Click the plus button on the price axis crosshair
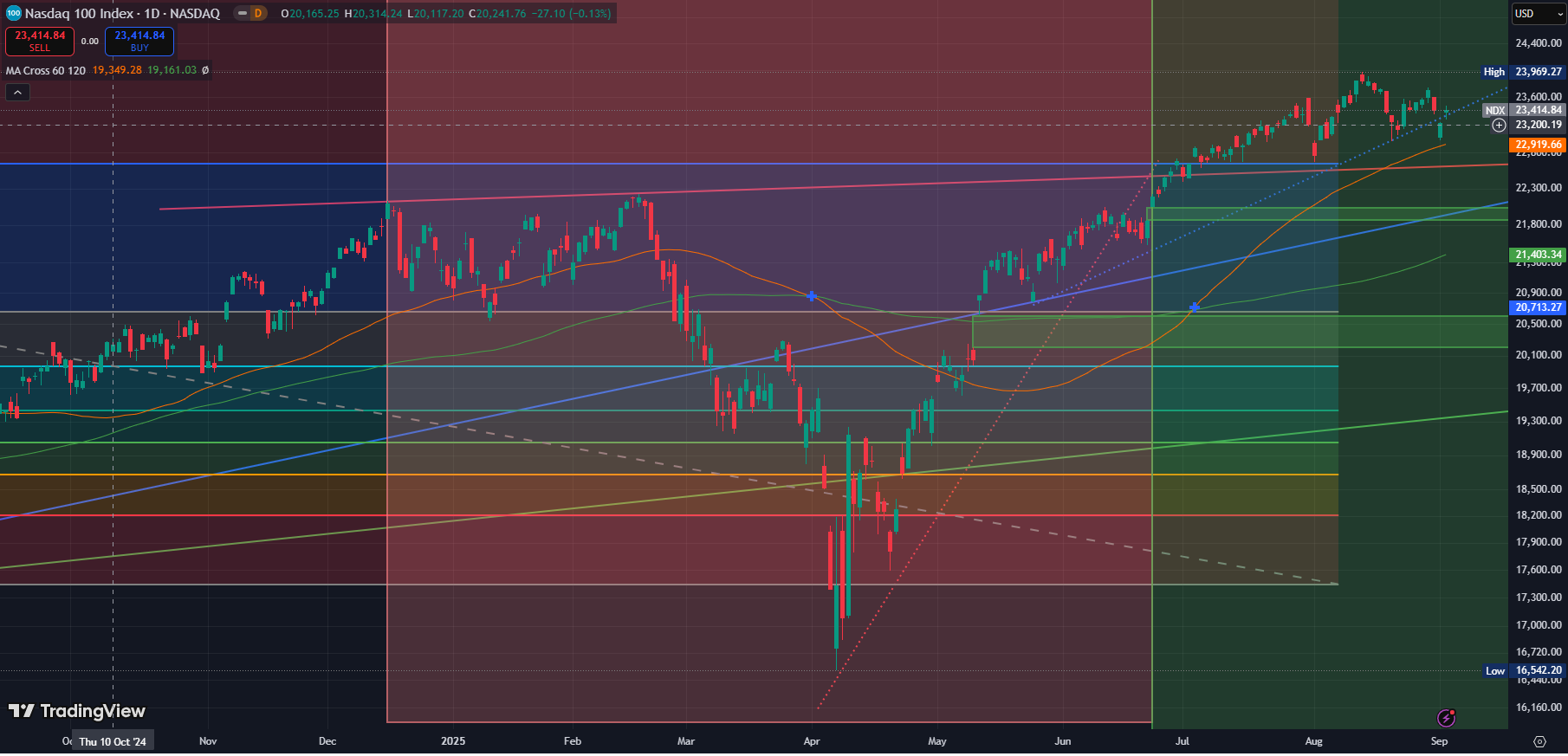 pos(1499,125)
